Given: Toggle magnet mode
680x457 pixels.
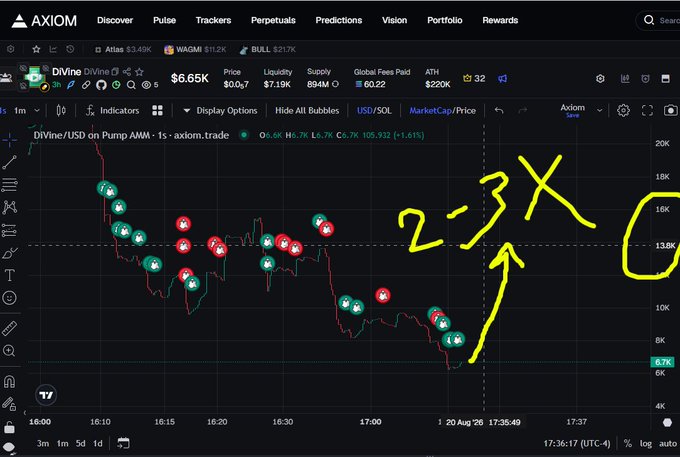Looking at the screenshot, I should [10, 382].
